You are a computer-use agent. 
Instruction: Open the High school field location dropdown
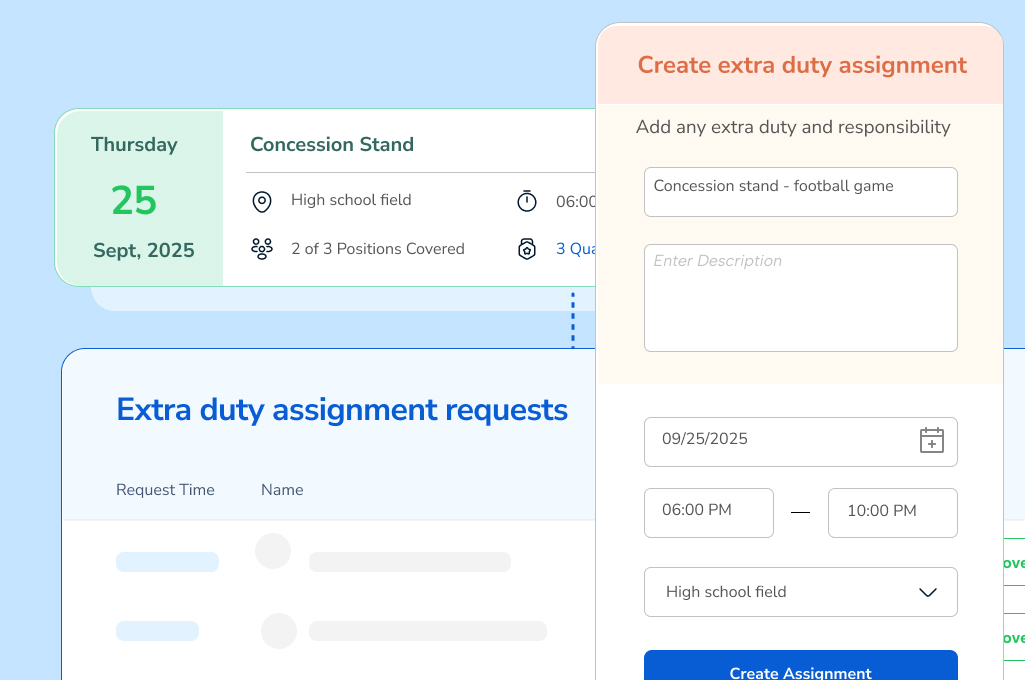pyautogui.click(x=800, y=592)
